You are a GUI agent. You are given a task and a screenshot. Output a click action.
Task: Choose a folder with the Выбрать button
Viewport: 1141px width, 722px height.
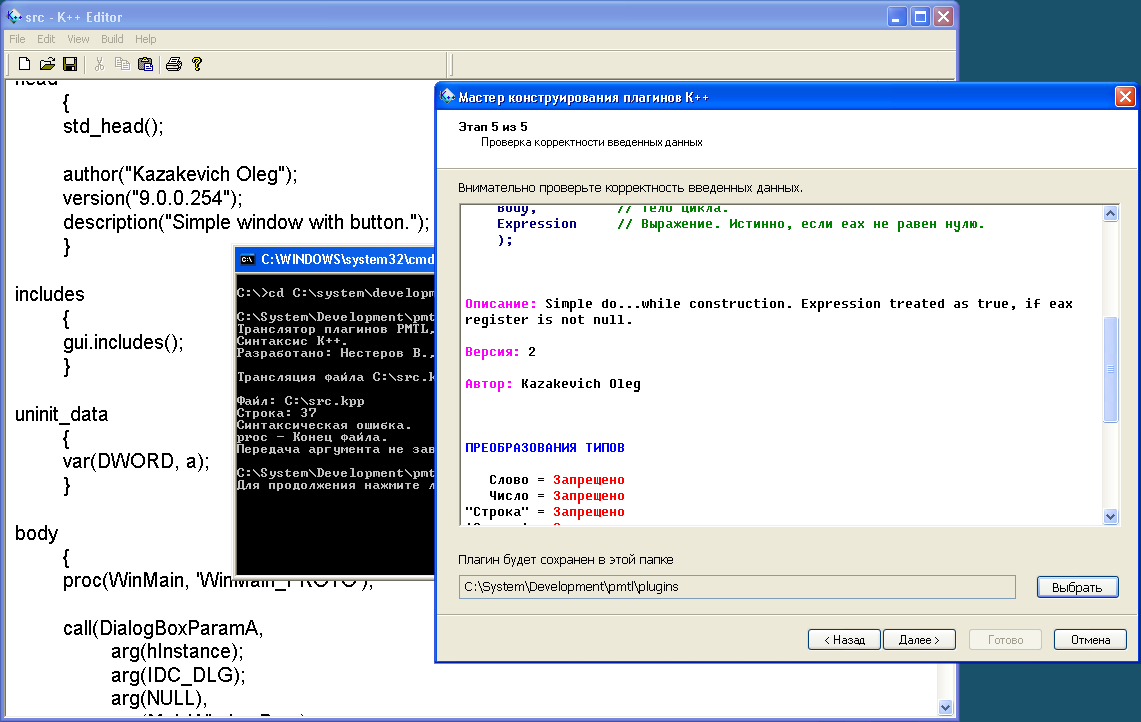1077,587
